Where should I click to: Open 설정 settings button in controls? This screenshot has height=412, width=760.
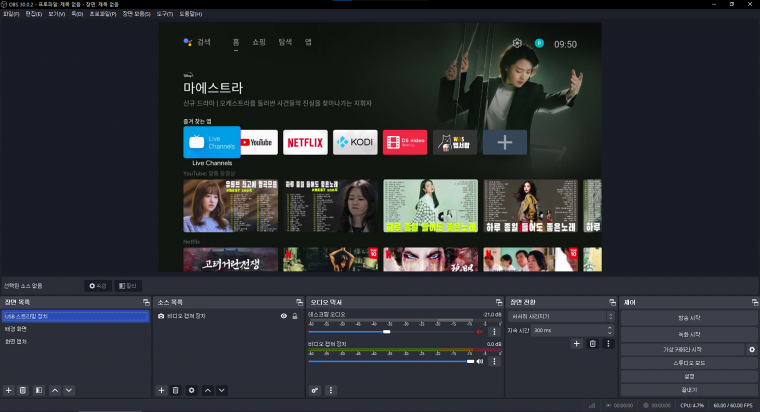689,377
